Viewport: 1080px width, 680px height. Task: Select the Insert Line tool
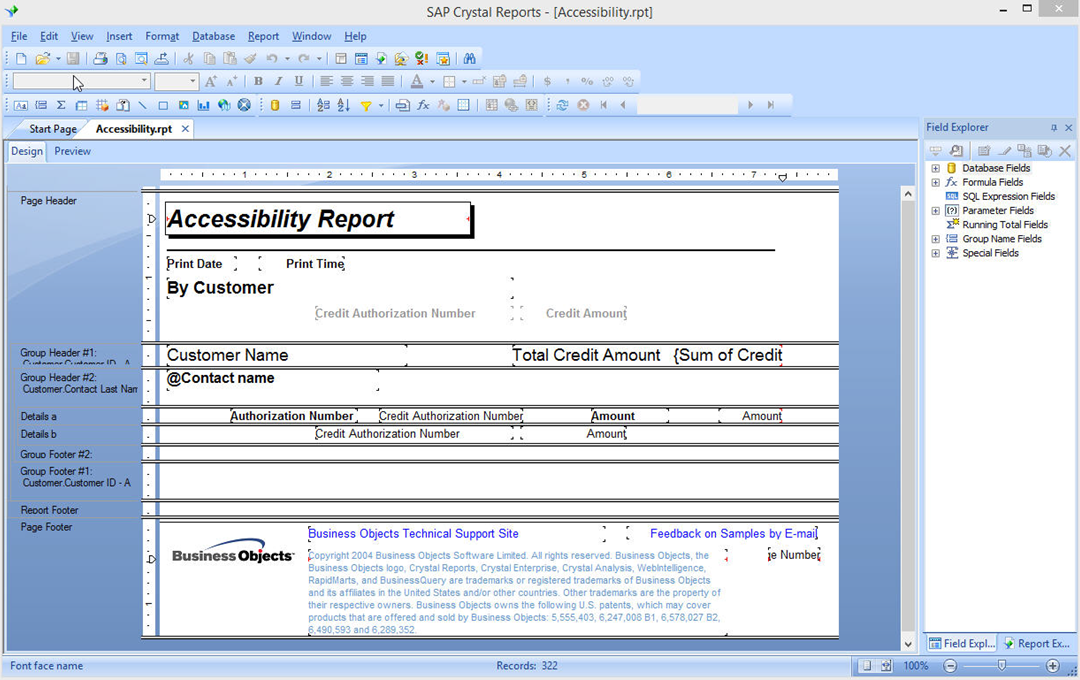(x=143, y=105)
